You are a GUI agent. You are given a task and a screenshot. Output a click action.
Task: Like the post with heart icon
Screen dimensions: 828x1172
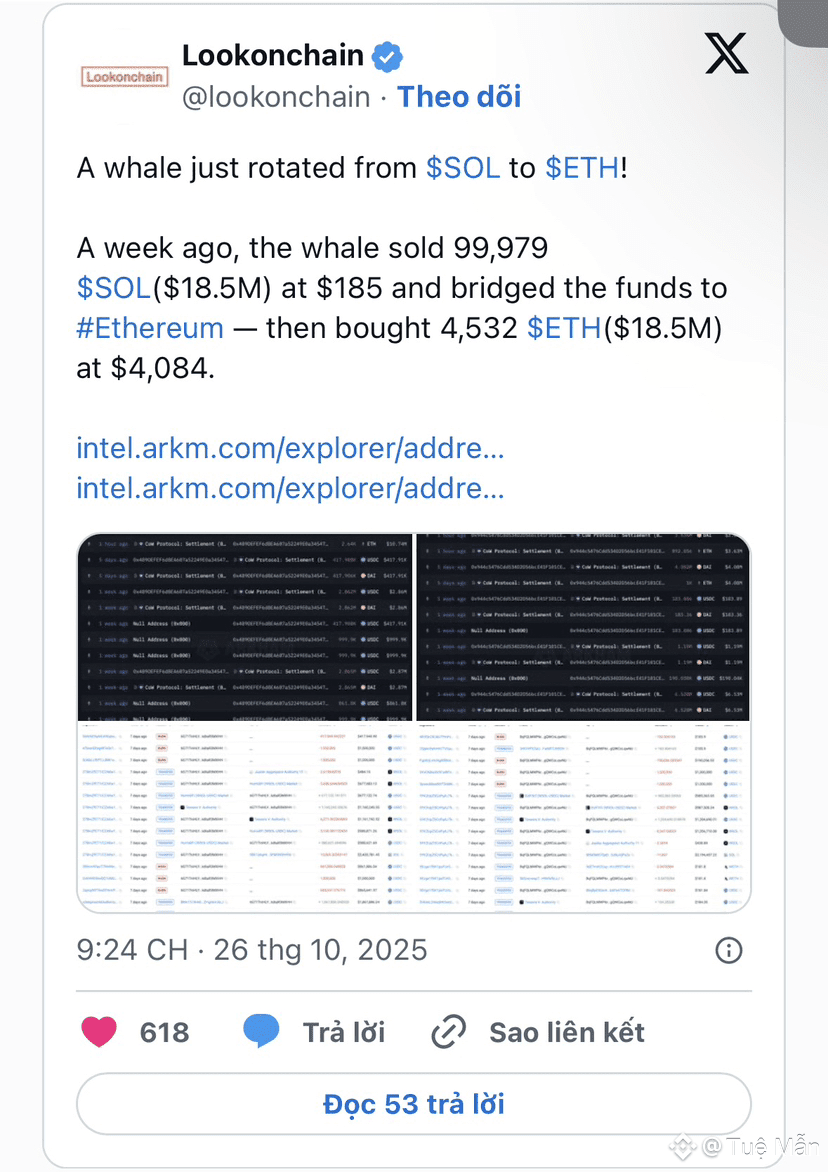pos(99,1031)
